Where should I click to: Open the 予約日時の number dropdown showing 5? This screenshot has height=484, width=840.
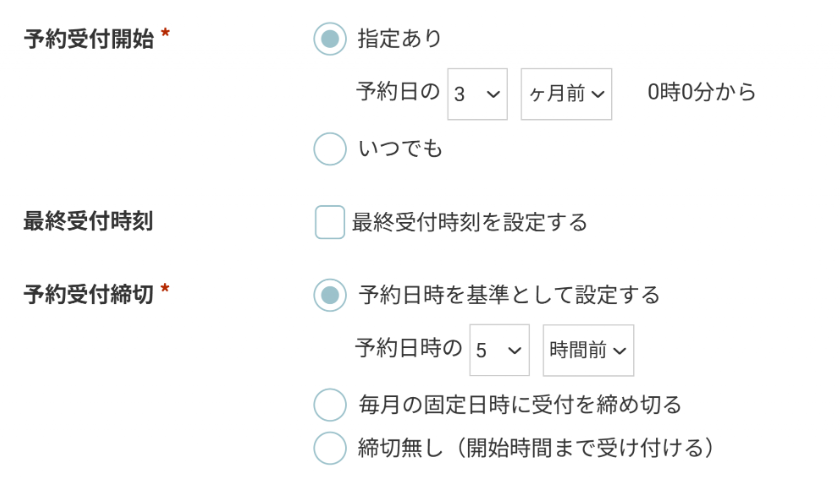click(499, 350)
